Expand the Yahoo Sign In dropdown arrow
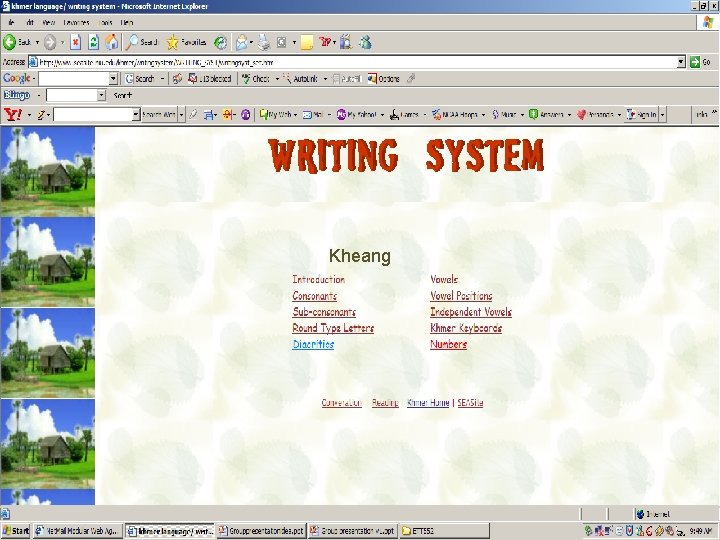The height and width of the screenshot is (540, 720). point(662,114)
